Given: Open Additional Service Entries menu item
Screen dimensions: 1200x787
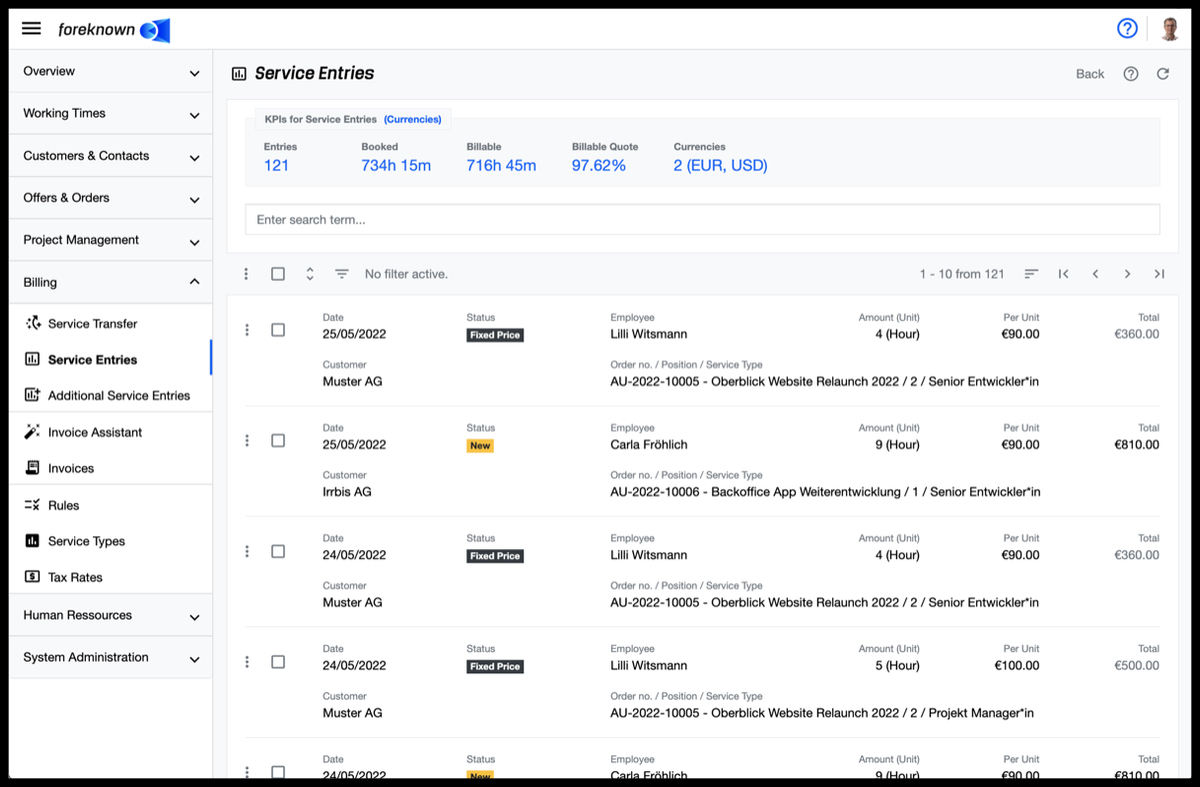Looking at the screenshot, I should [110, 395].
